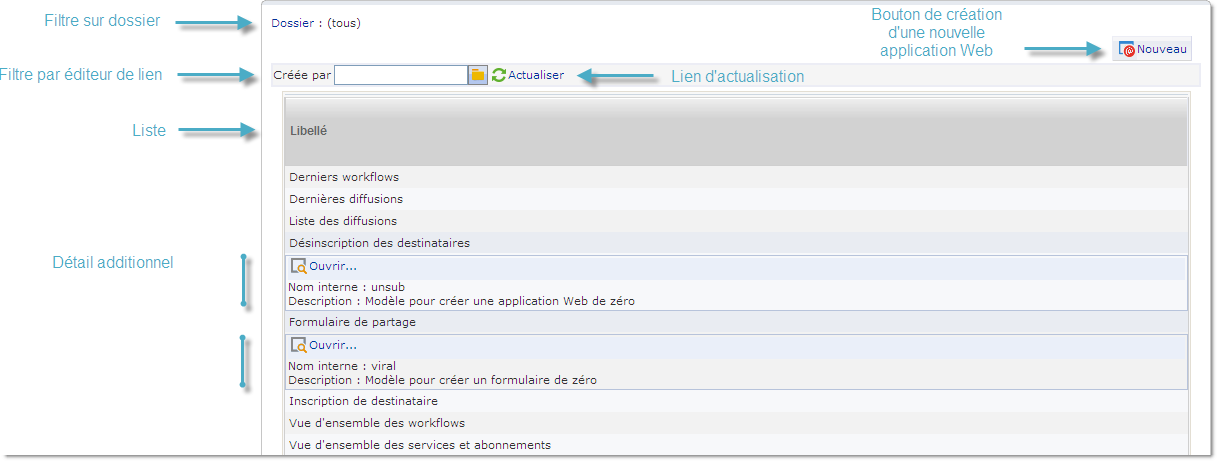Select the Derniers workflows row

pyautogui.click(x=736, y=177)
